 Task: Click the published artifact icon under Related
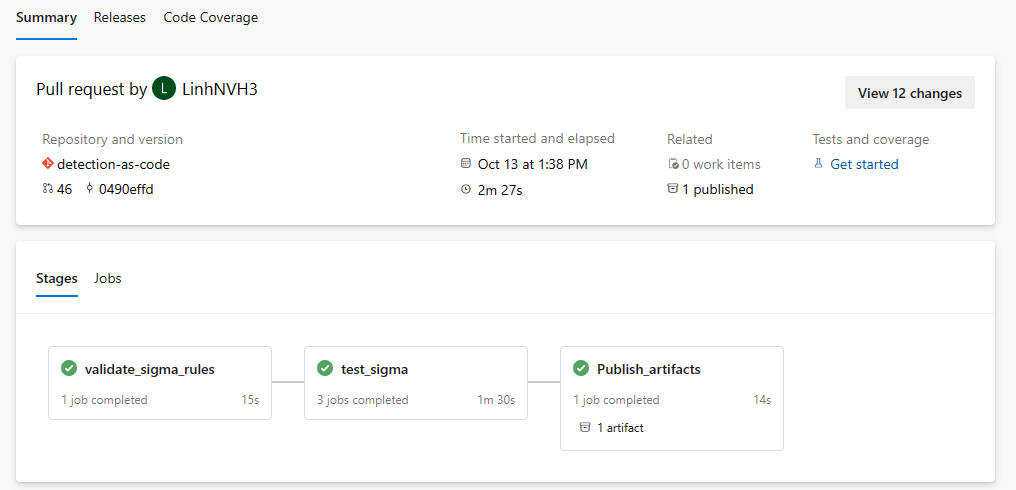coord(673,189)
